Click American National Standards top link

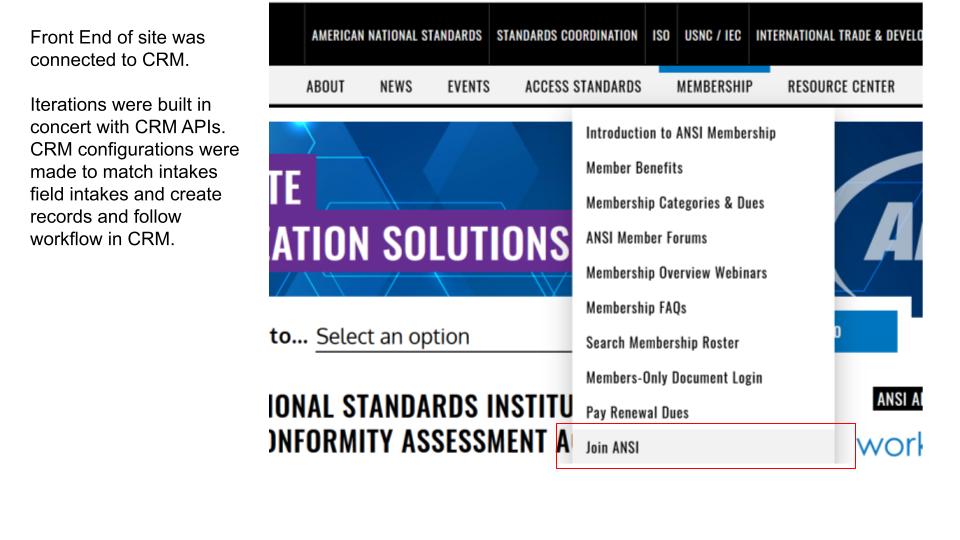(x=396, y=35)
